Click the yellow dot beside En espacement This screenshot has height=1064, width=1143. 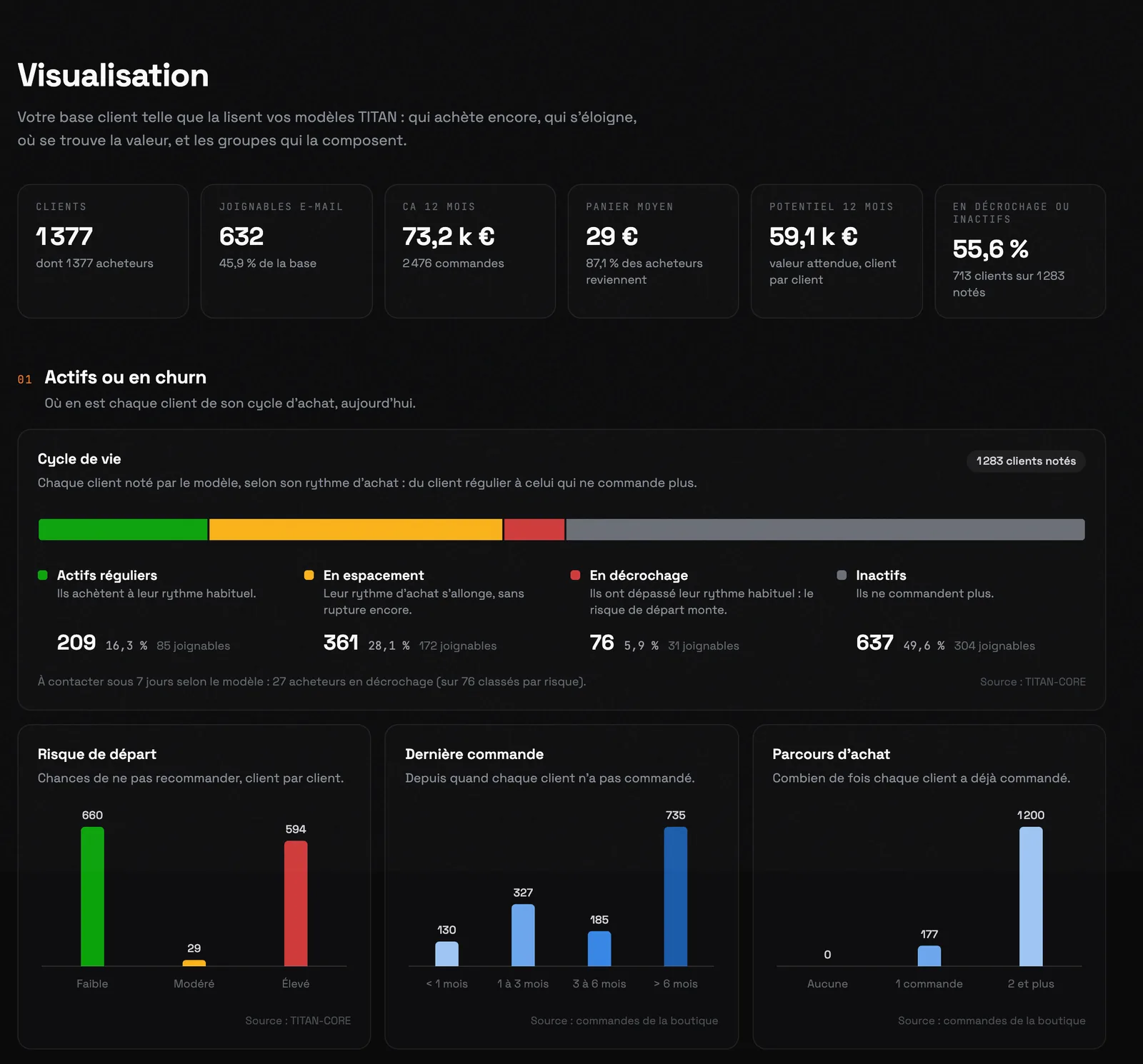click(309, 575)
